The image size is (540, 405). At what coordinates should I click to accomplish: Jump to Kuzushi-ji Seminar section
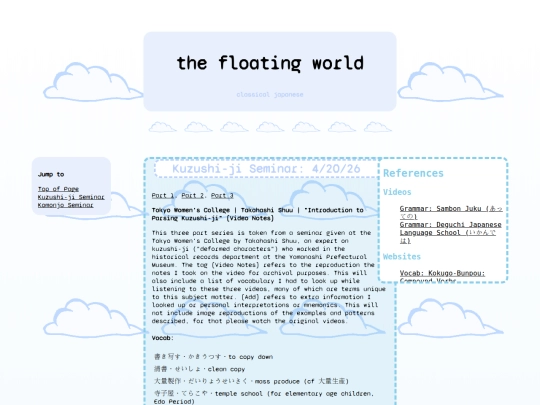click(71, 197)
